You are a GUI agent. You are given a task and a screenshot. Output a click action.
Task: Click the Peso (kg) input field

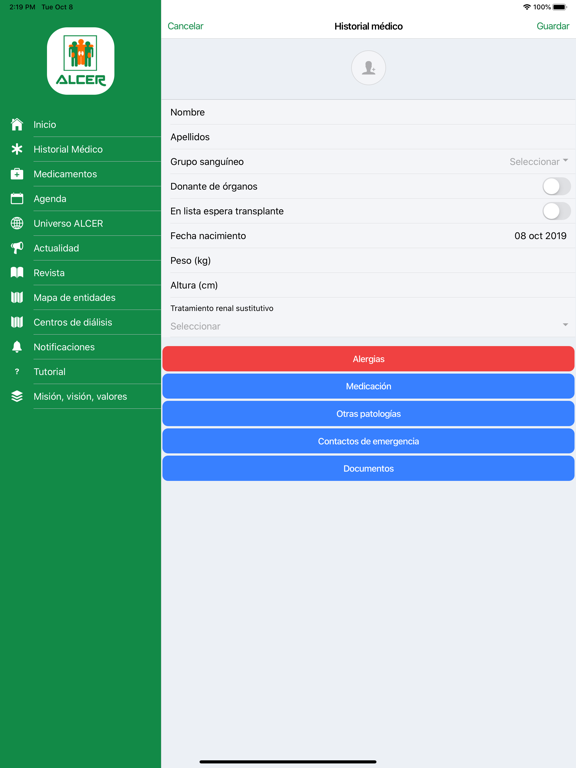(x=368, y=261)
